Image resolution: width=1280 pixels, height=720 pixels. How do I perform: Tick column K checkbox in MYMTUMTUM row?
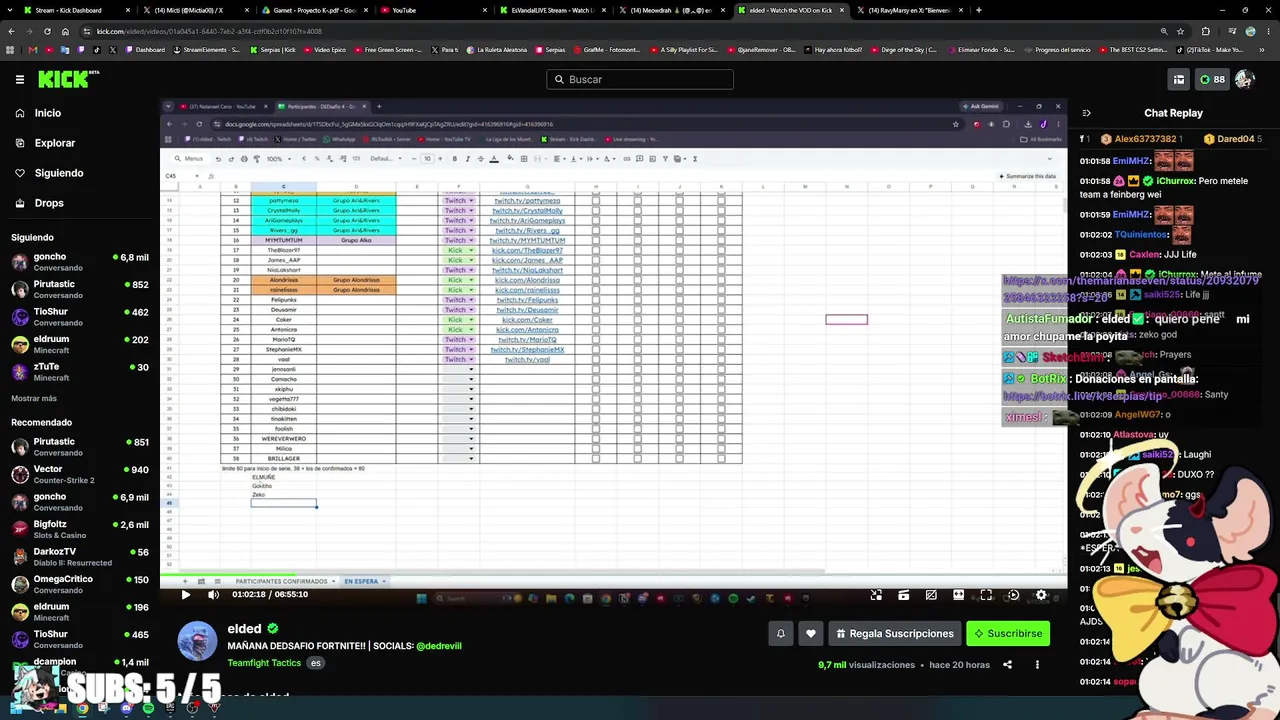point(721,240)
